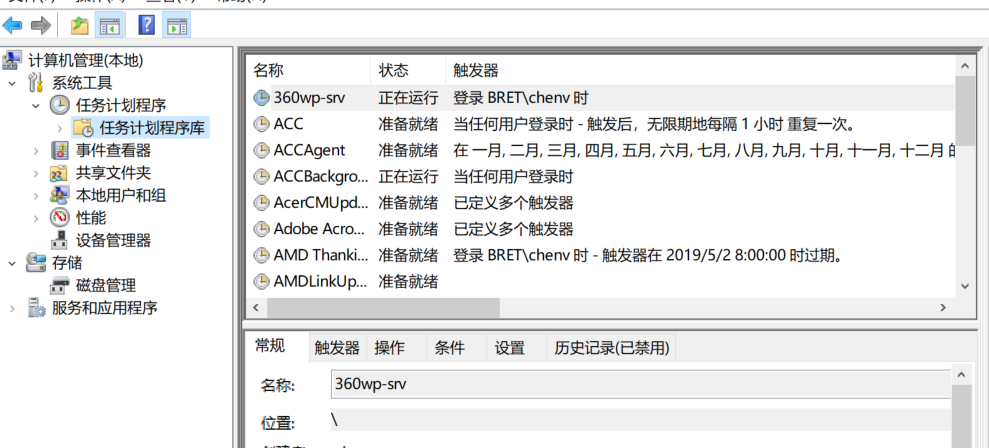Click the Back arrow in toolbar
Viewport: 989px width, 448px height.
click(13, 25)
